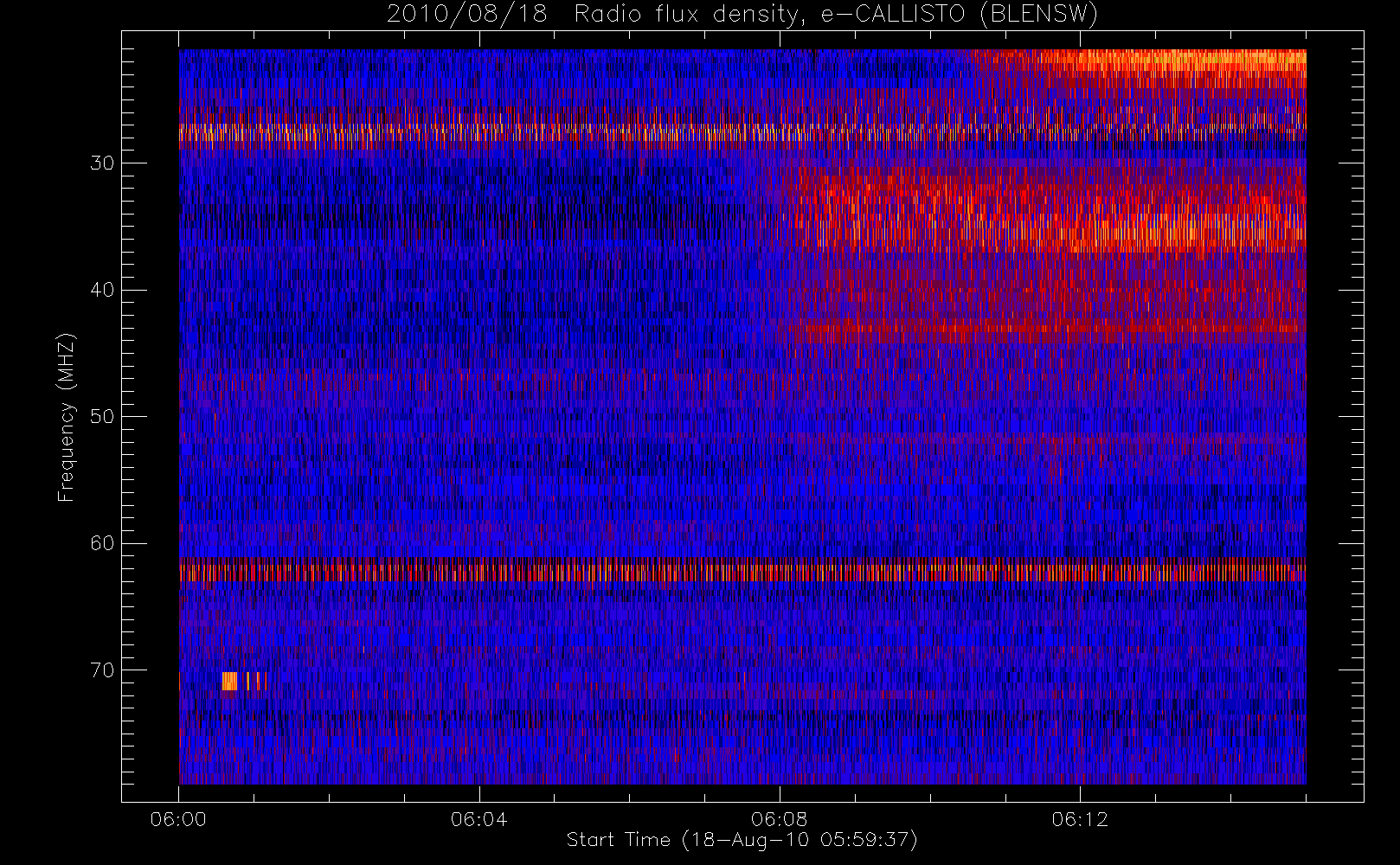Click the bright horizontal interference band near 62 MHz

742,571
